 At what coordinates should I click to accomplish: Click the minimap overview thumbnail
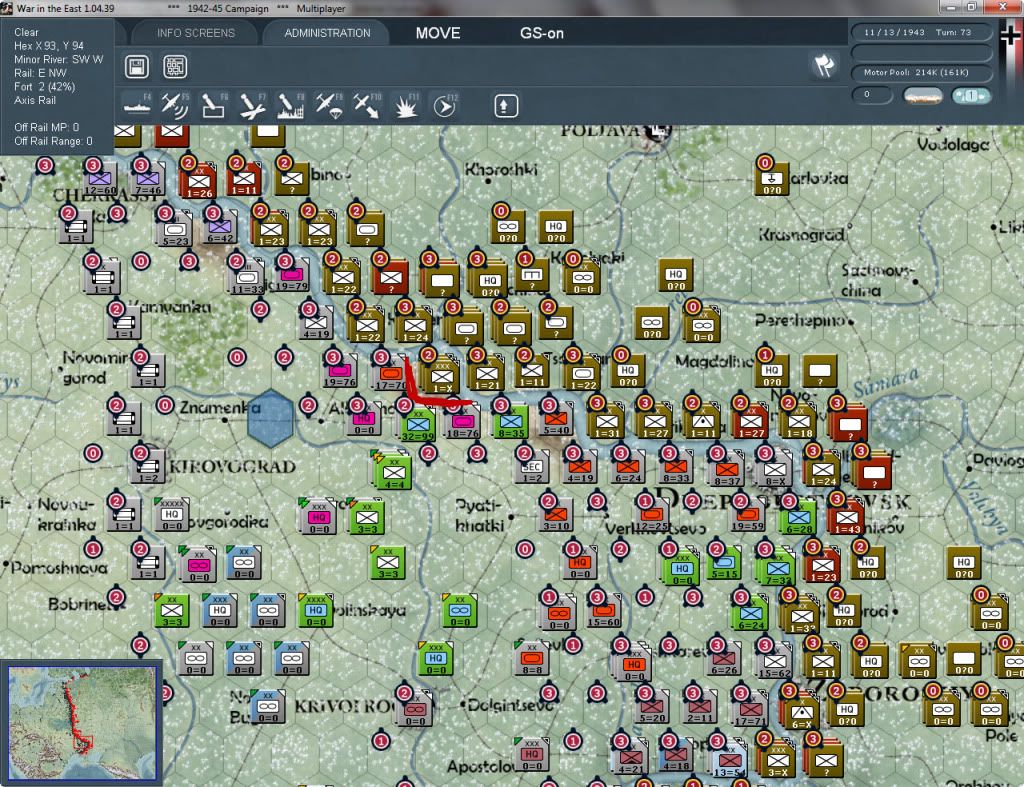pos(82,723)
